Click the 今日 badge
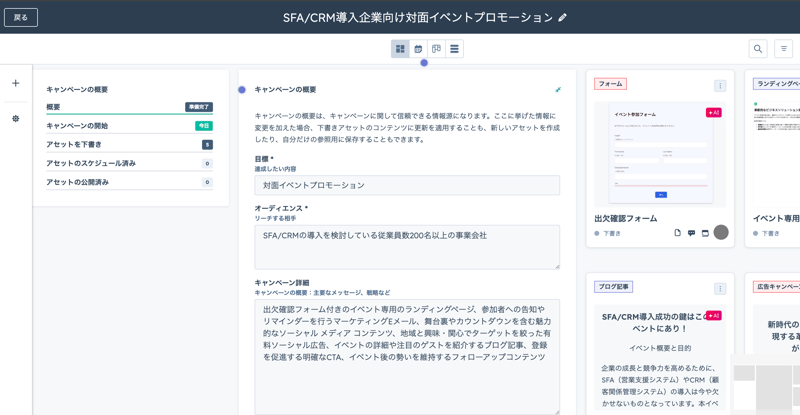 [x=204, y=126]
